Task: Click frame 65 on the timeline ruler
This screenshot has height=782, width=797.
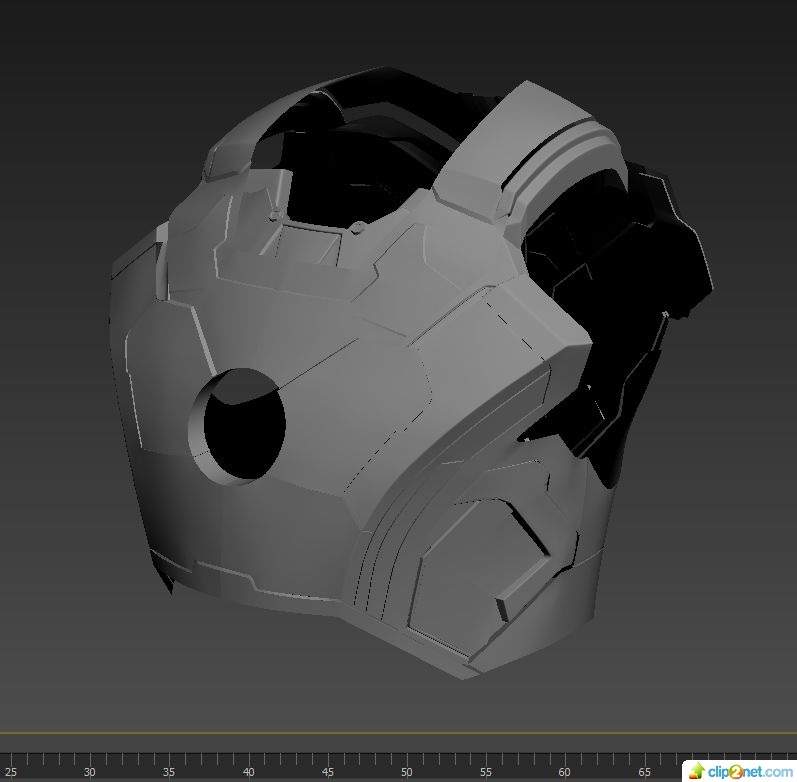Action: click(644, 771)
